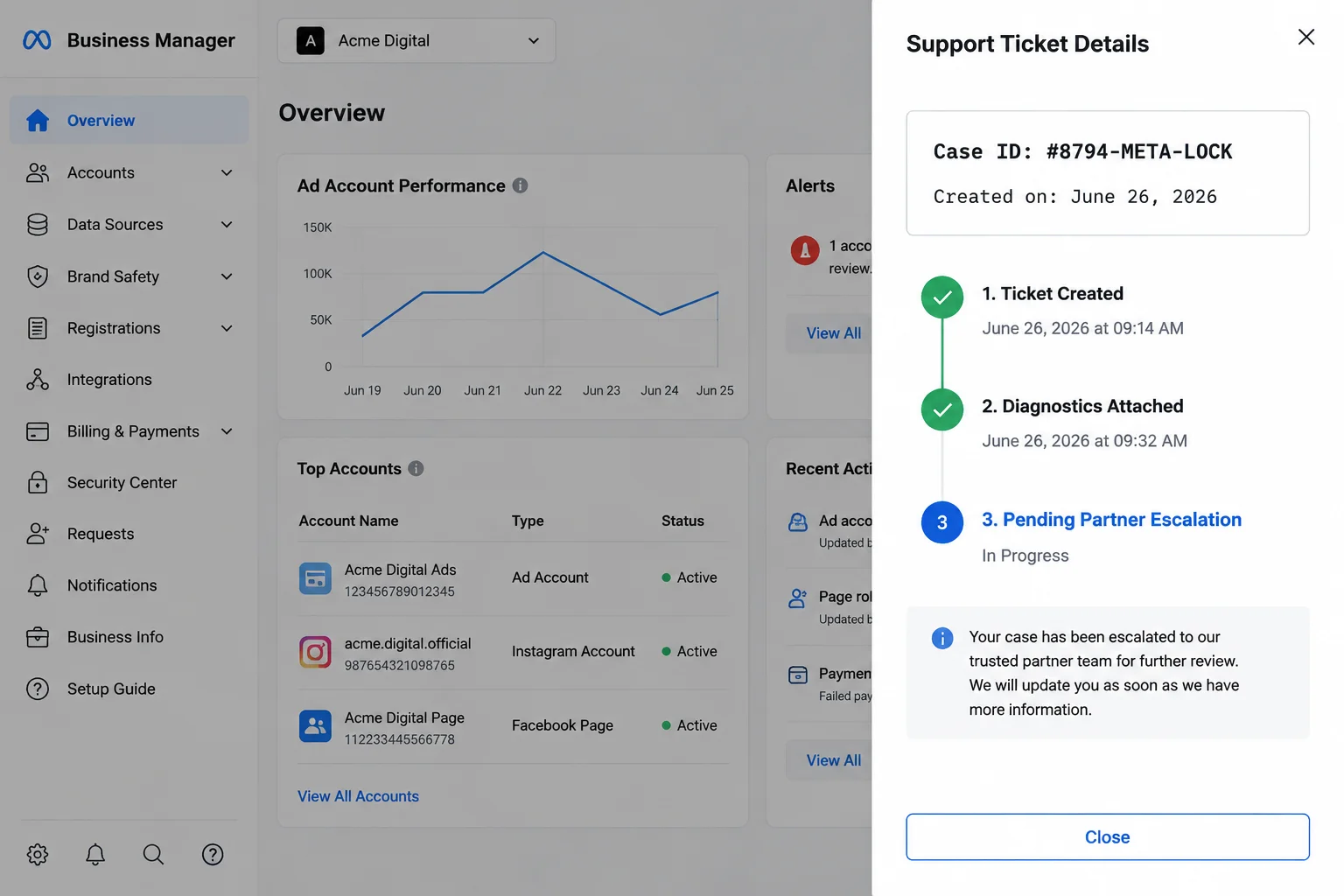The height and width of the screenshot is (896, 1344).
Task: Click the Data Sources database icon
Action: [x=38, y=225]
